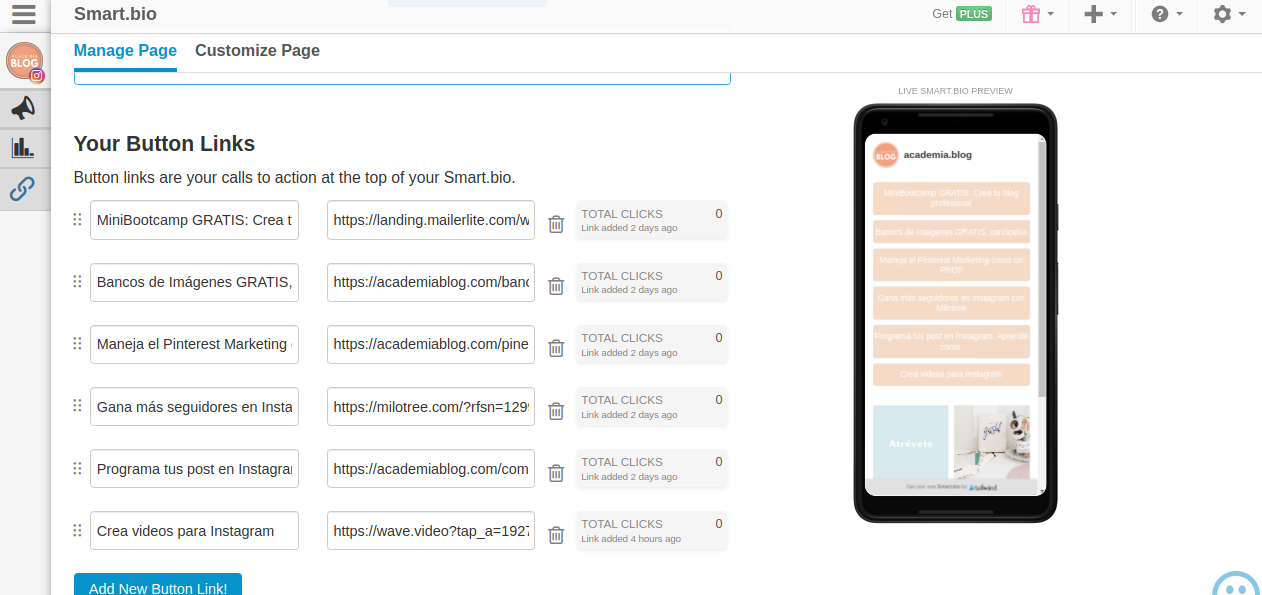Click total clicks stat for Crea videos row
Screen dimensions: 1262x595
652,530
